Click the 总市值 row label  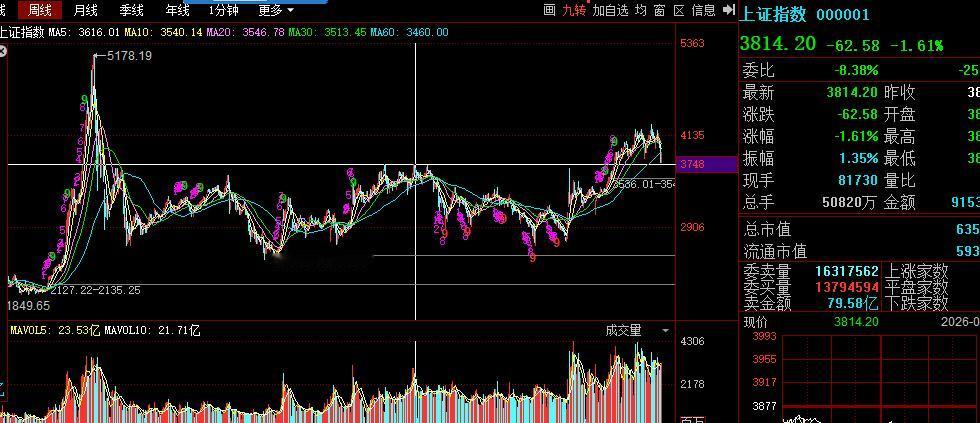(766, 229)
